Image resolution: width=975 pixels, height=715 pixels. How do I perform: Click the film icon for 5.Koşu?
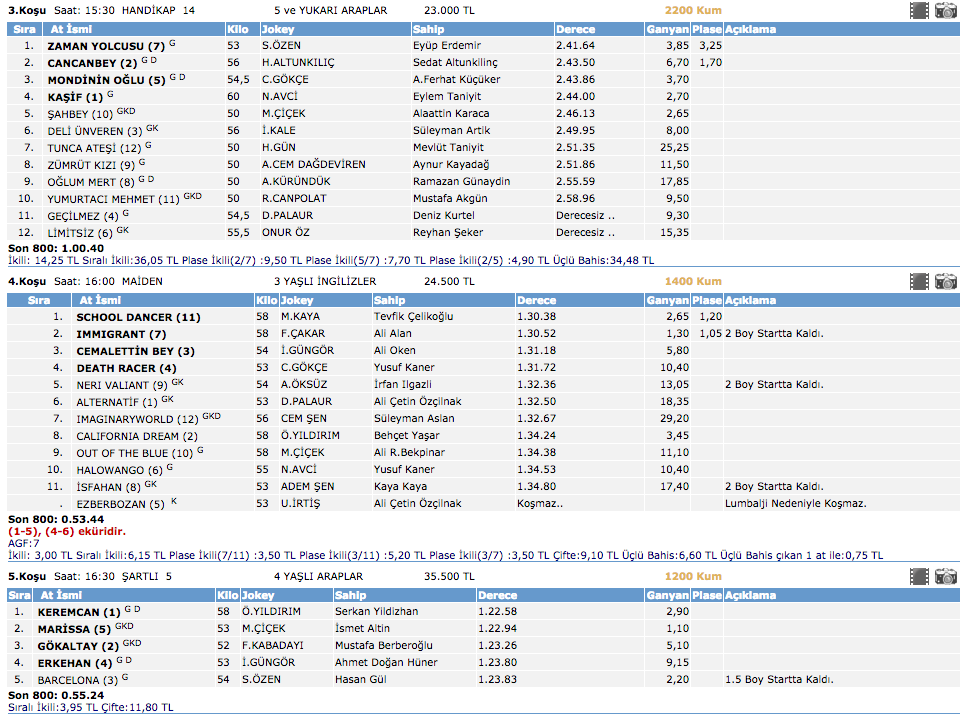(x=919, y=577)
